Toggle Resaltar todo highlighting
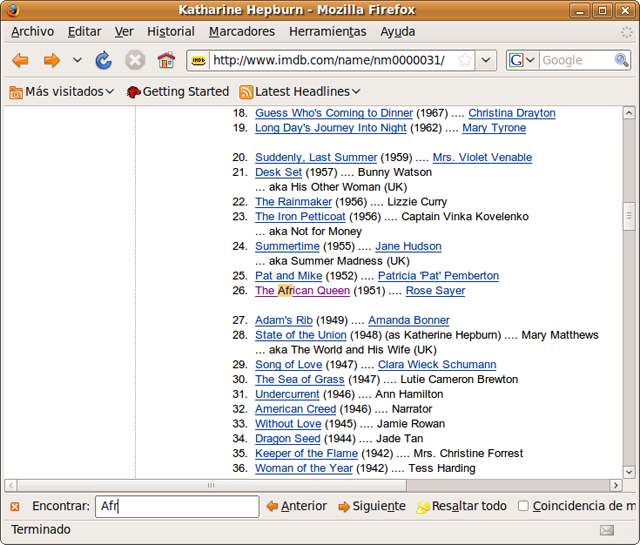Viewport: 640px width, 545px height. (461, 506)
